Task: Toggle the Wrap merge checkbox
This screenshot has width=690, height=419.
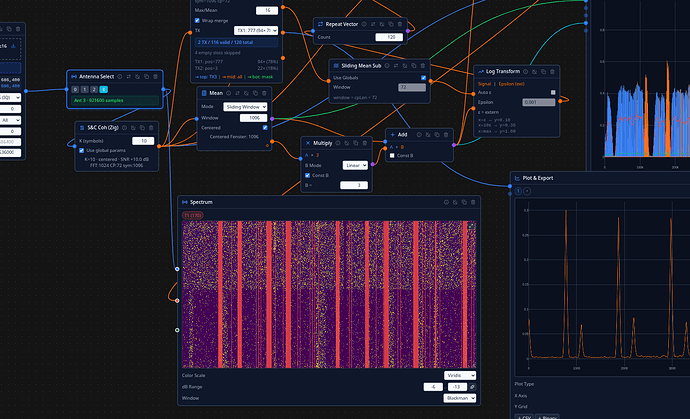Action: [x=198, y=19]
